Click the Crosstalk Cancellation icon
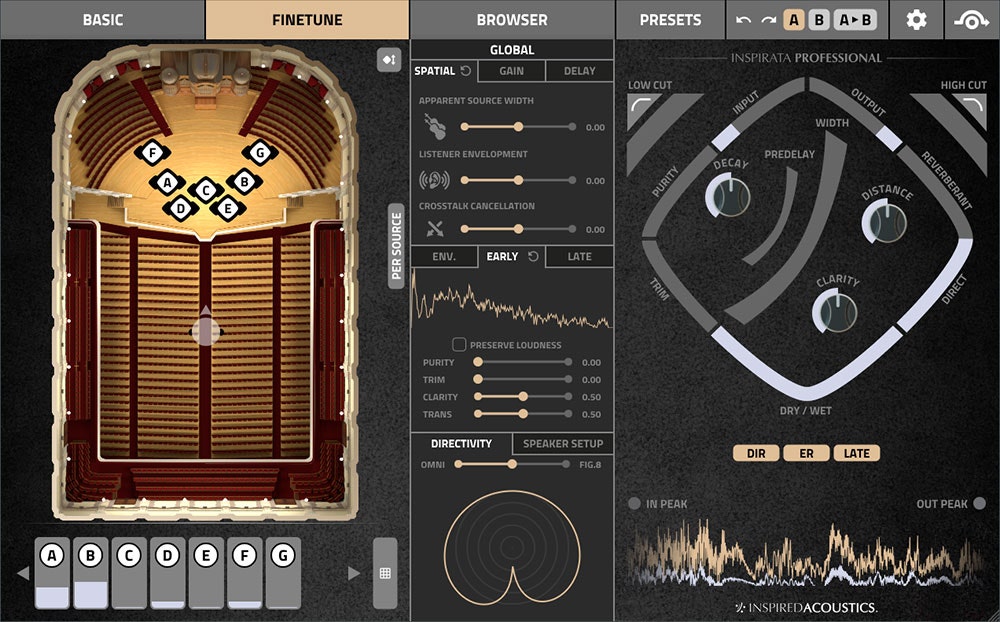 (x=435, y=228)
